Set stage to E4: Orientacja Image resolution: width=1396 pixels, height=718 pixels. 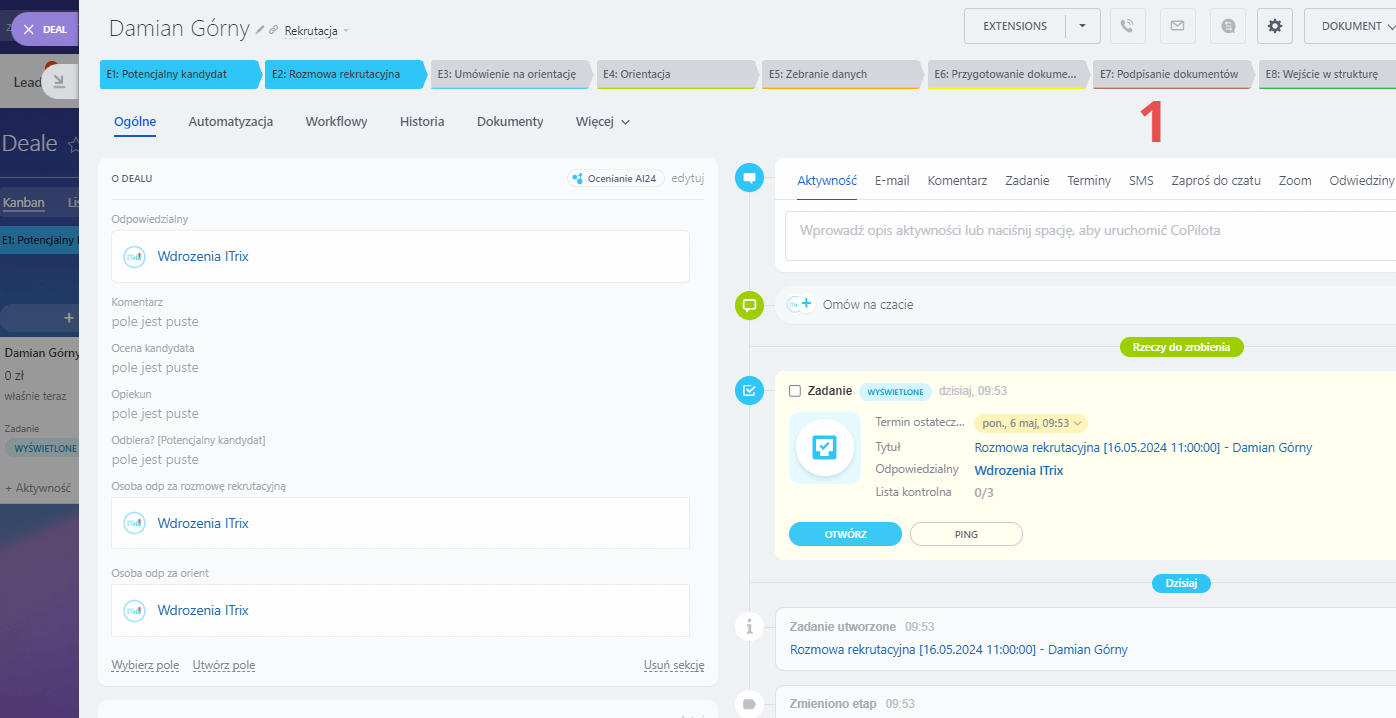pos(675,74)
